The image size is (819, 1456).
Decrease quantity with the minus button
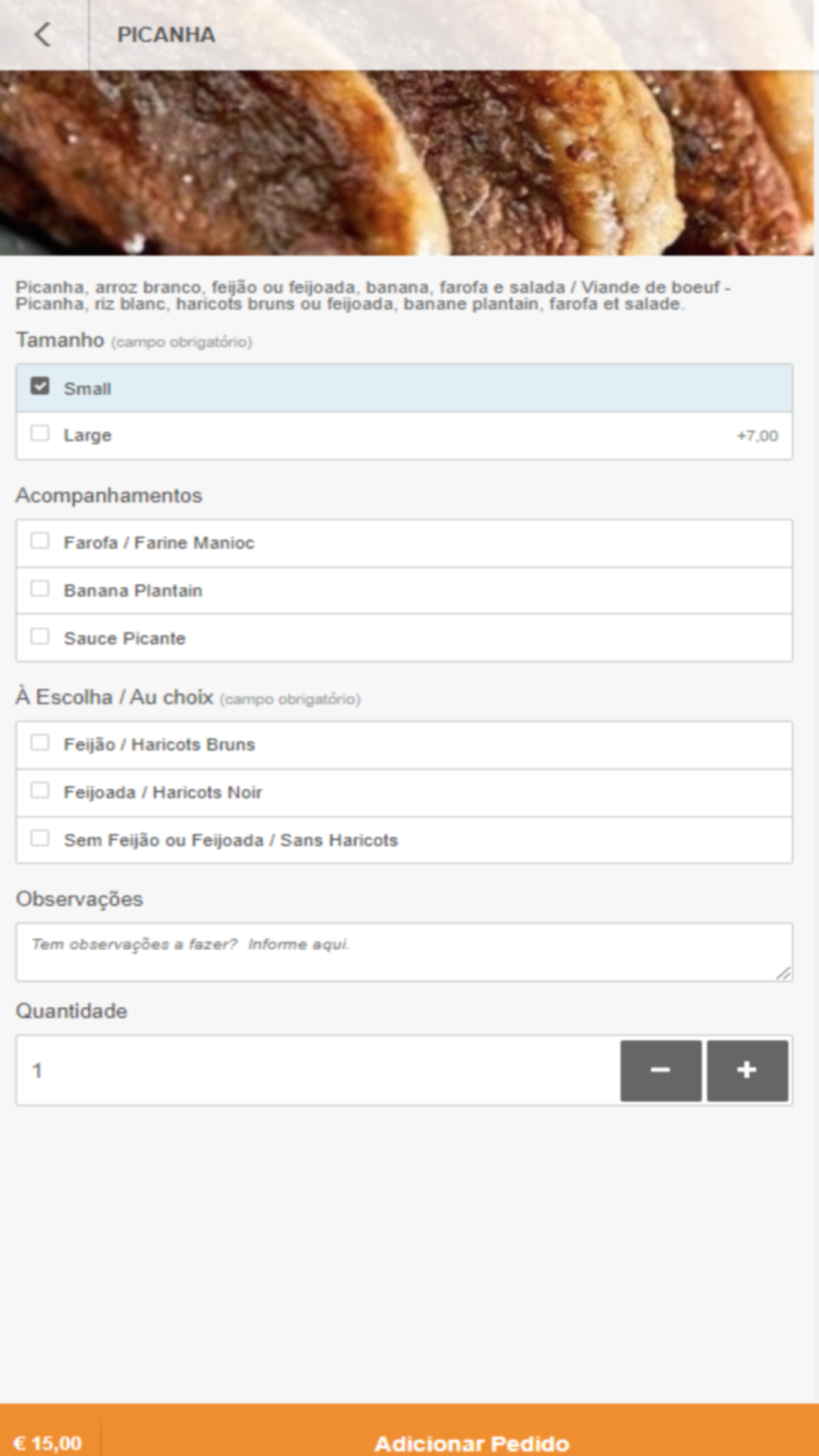coord(661,1070)
